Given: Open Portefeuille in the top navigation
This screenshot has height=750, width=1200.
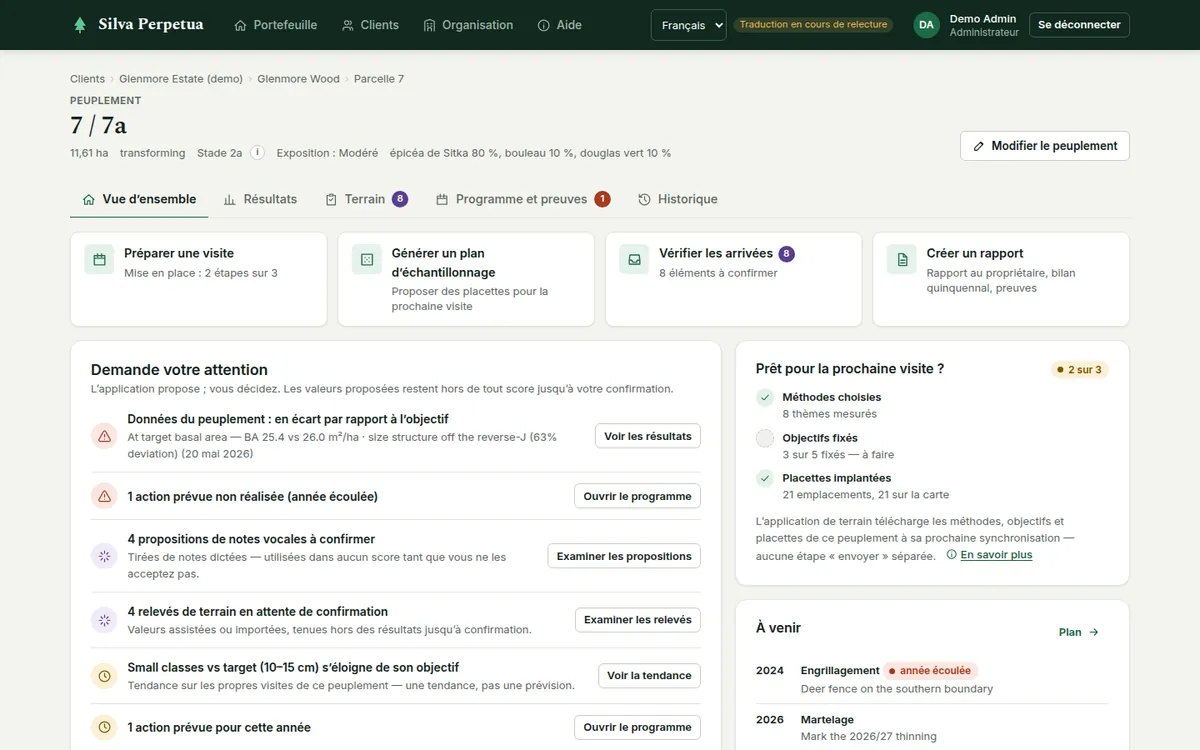Looking at the screenshot, I should (x=275, y=25).
